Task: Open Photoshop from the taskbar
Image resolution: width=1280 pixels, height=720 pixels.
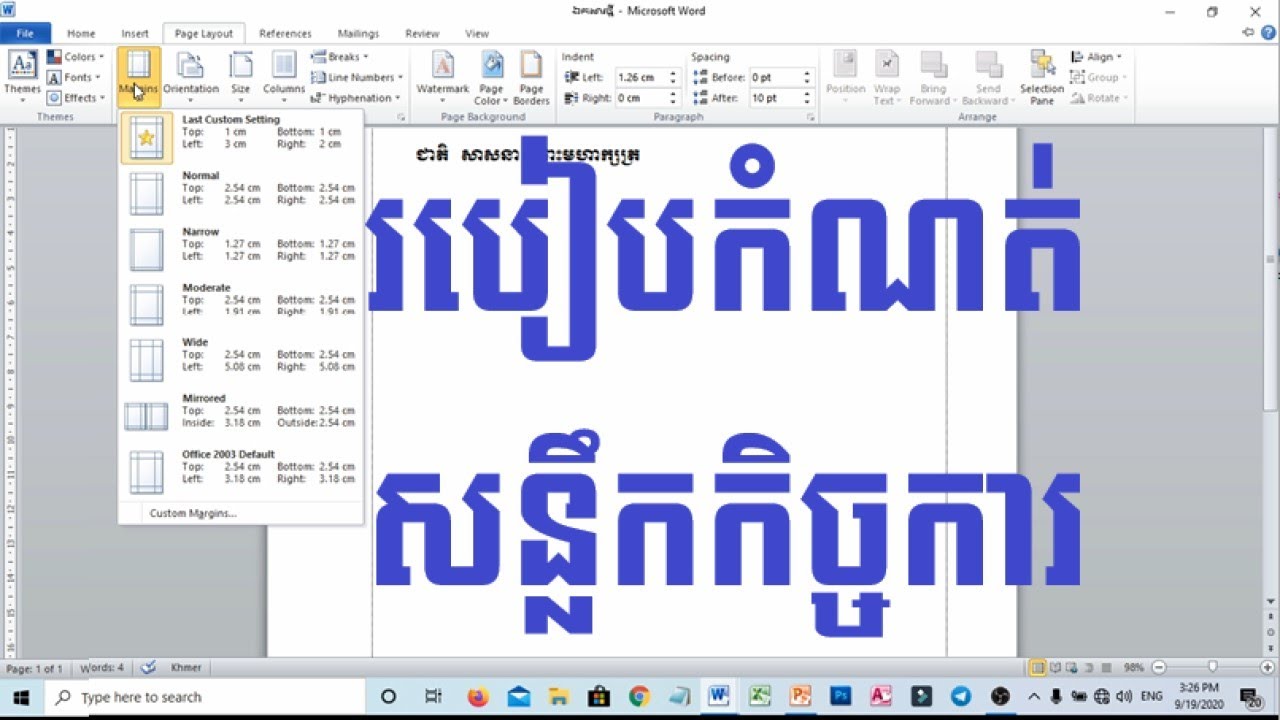Action: (840, 697)
